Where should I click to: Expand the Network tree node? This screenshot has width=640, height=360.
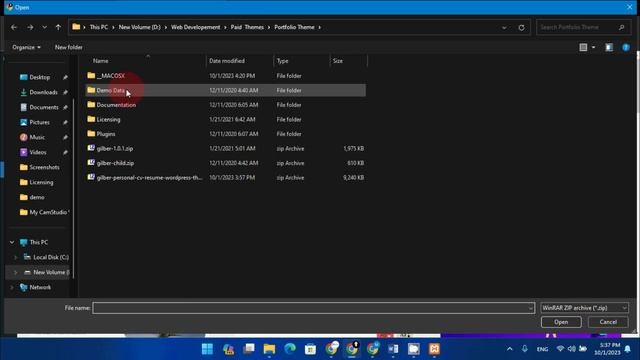coord(12,287)
